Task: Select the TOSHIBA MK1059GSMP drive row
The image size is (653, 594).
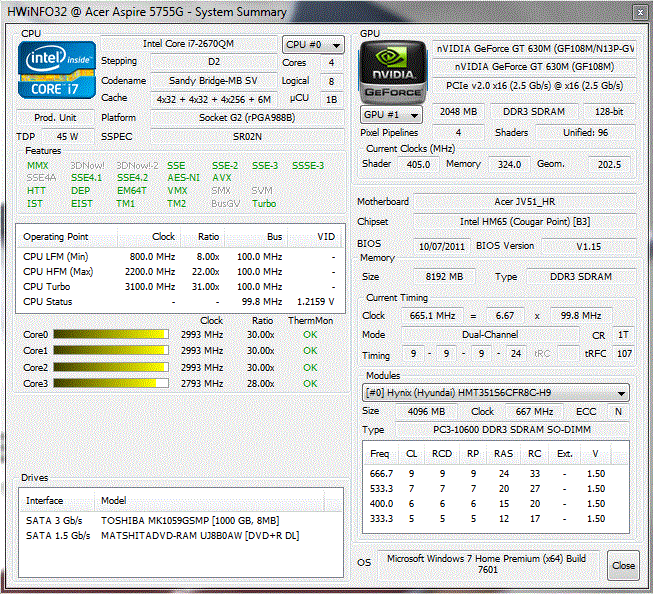Action: coord(180,521)
